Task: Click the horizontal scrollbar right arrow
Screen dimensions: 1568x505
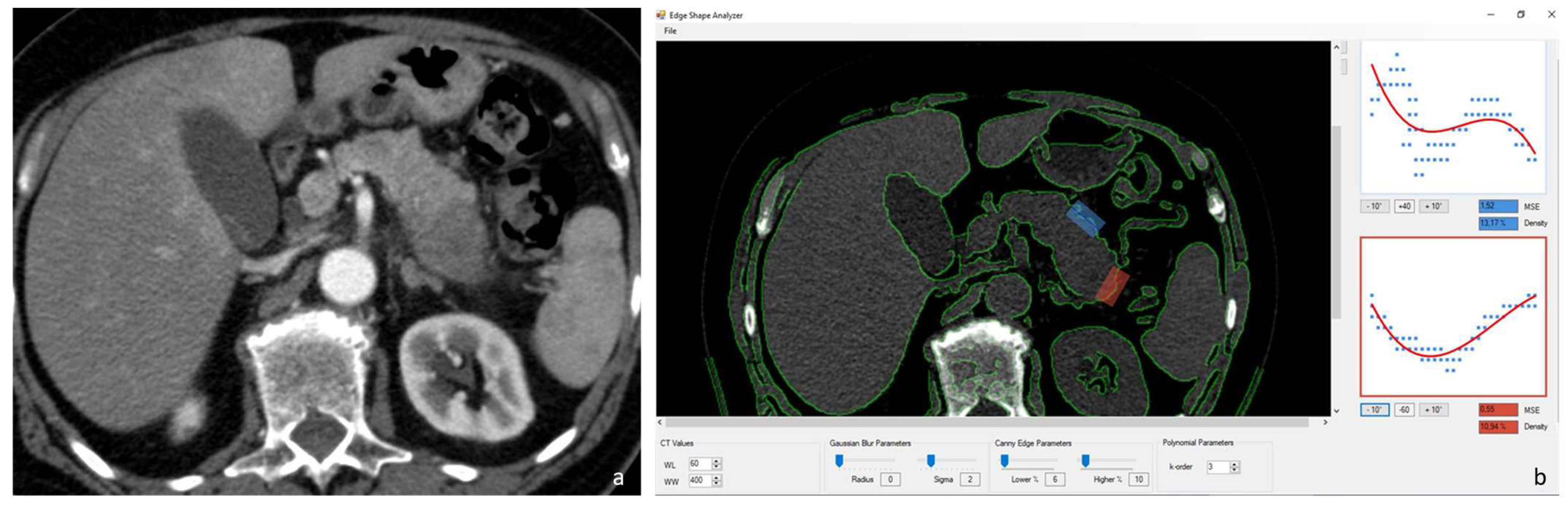Action: (x=1325, y=422)
